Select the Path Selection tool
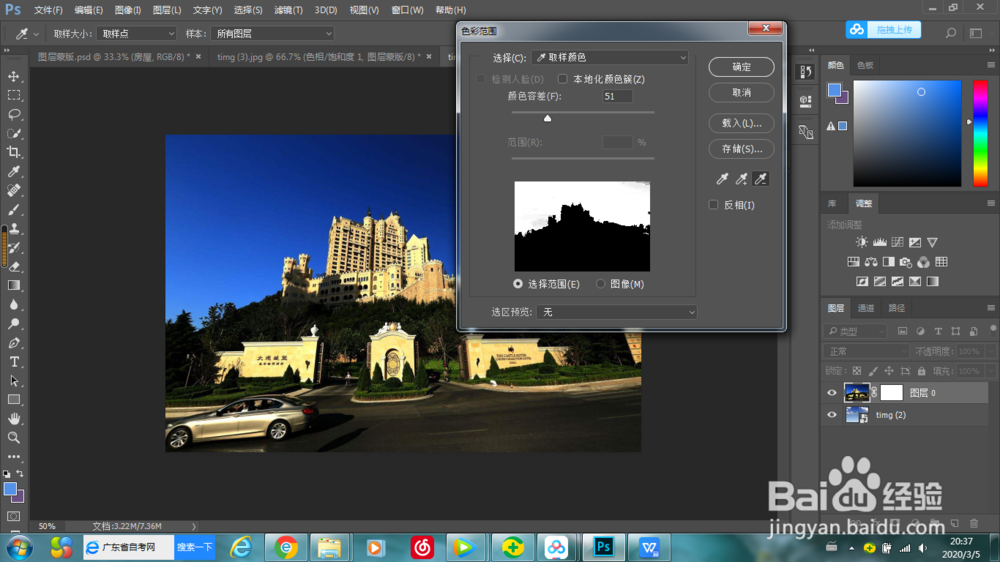The width and height of the screenshot is (1000, 562). coord(13,381)
